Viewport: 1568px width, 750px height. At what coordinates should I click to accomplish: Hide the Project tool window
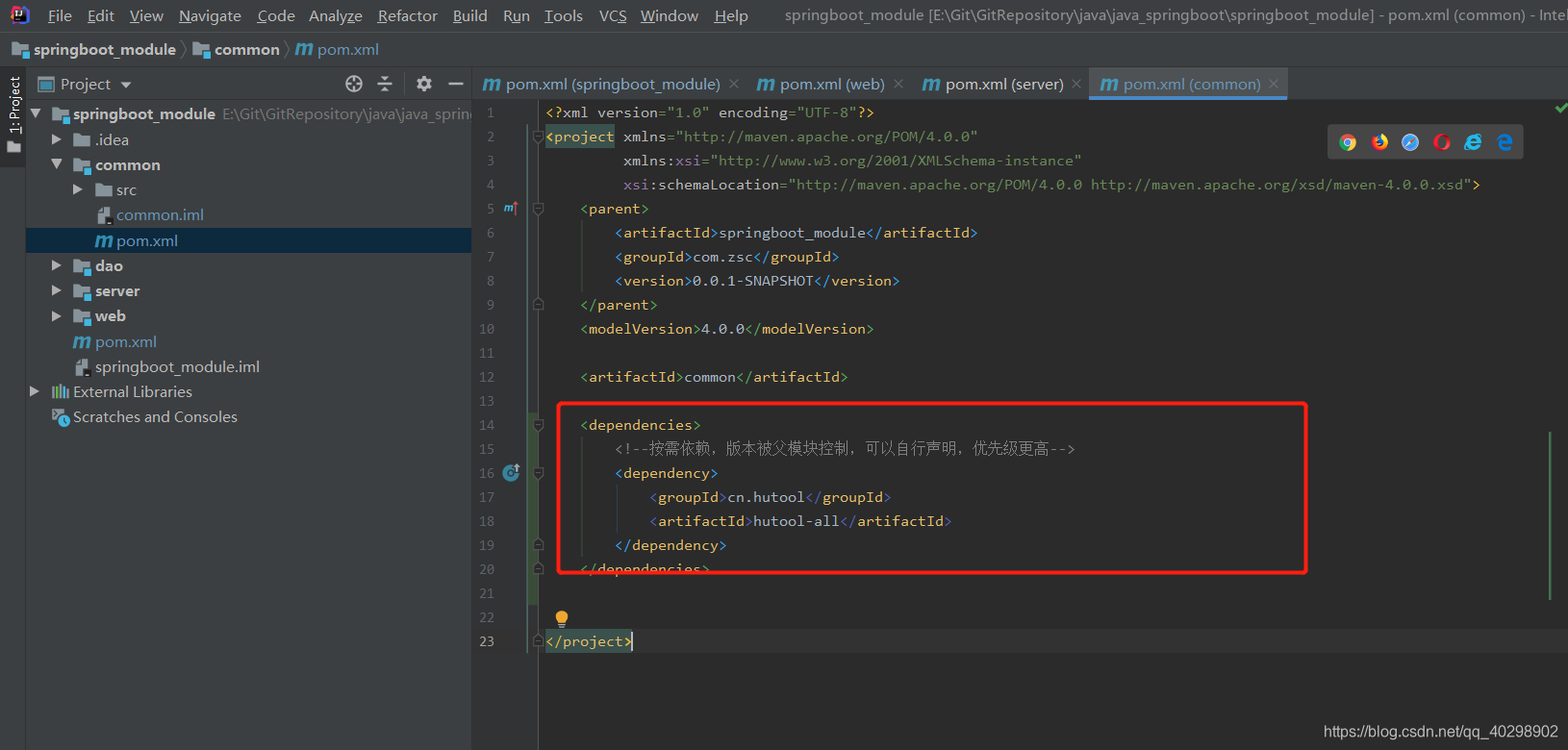tap(456, 84)
